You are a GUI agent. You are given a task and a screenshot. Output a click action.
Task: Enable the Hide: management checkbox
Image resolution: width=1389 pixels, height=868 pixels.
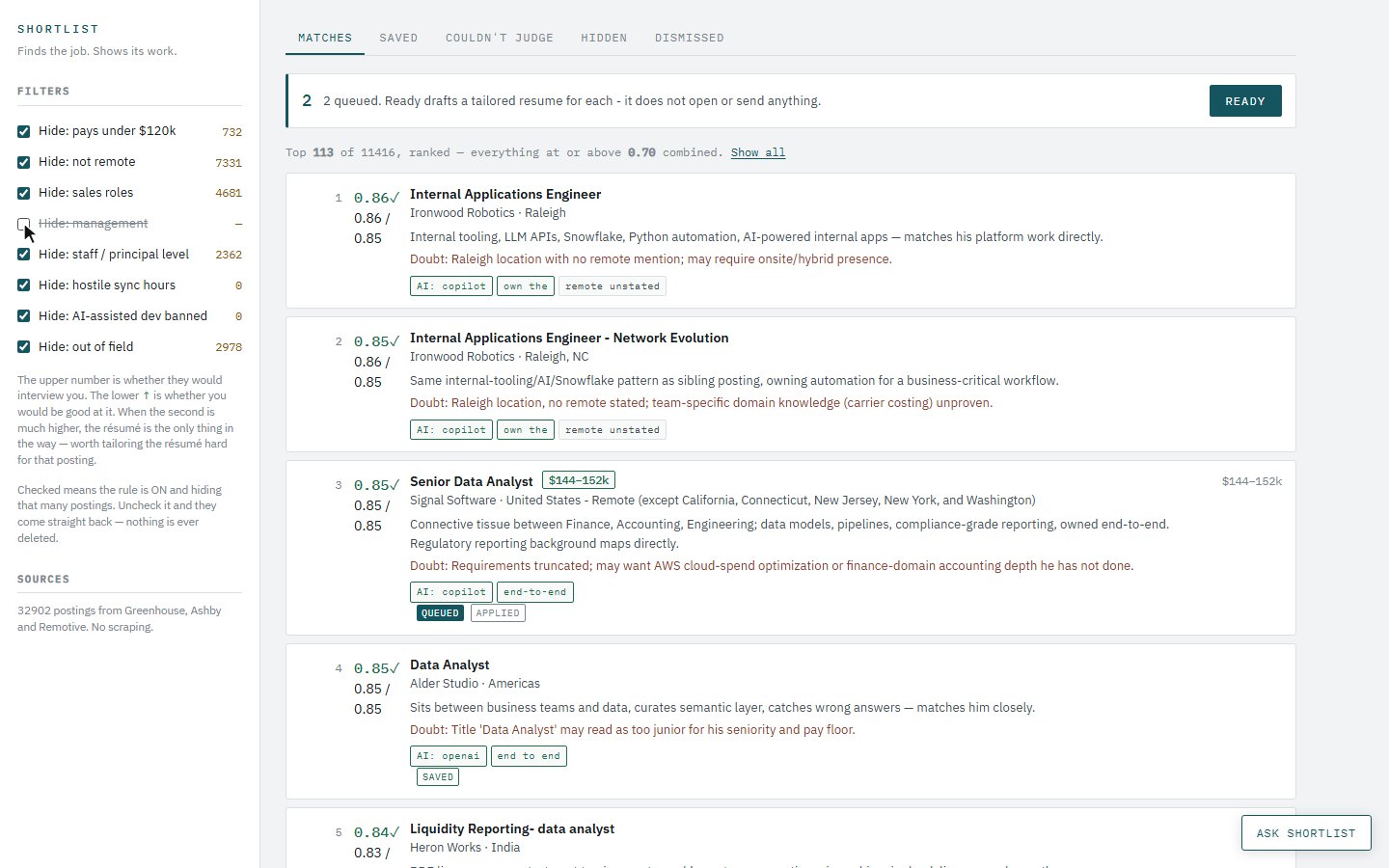23,224
